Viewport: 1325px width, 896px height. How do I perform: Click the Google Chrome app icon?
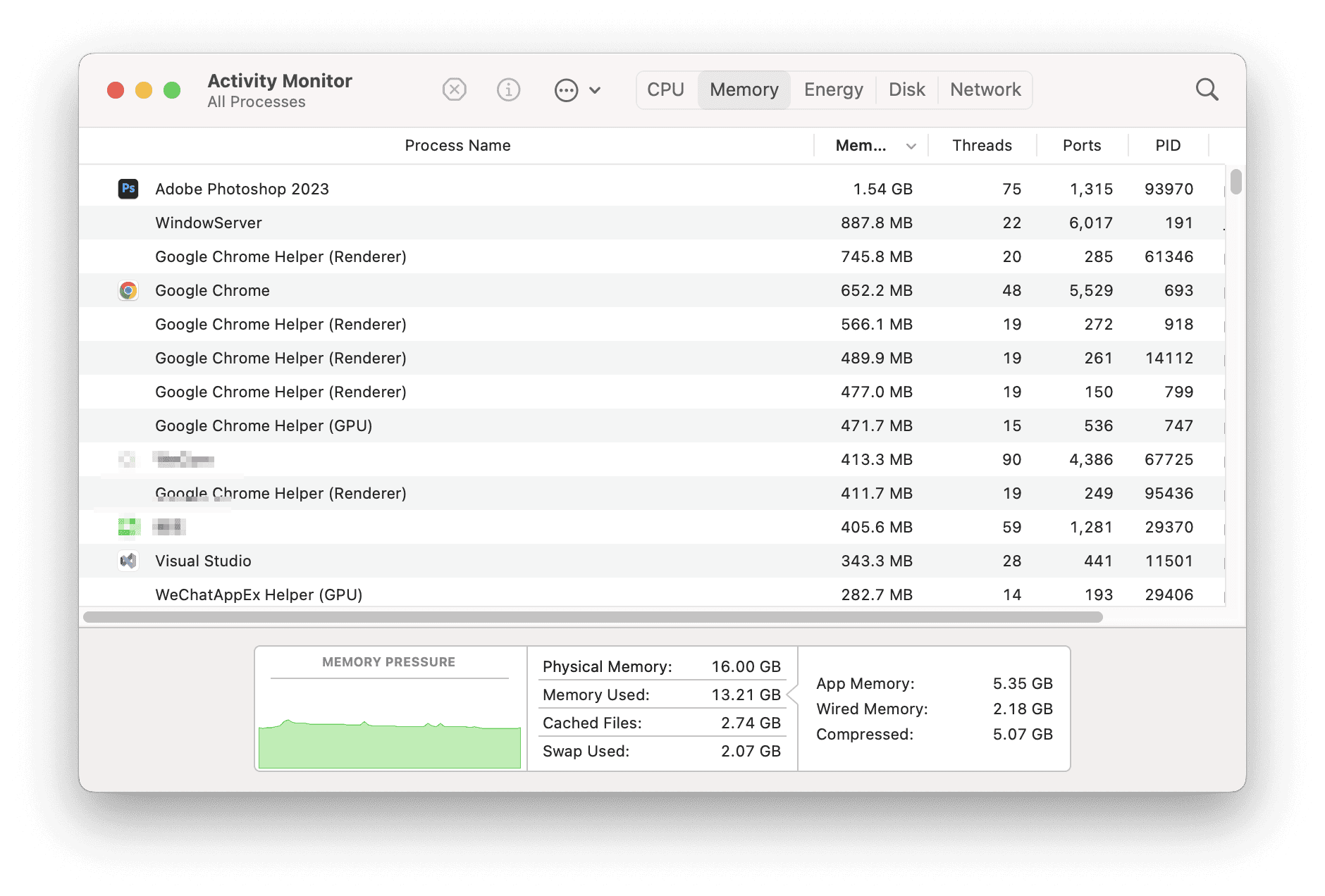(x=128, y=290)
